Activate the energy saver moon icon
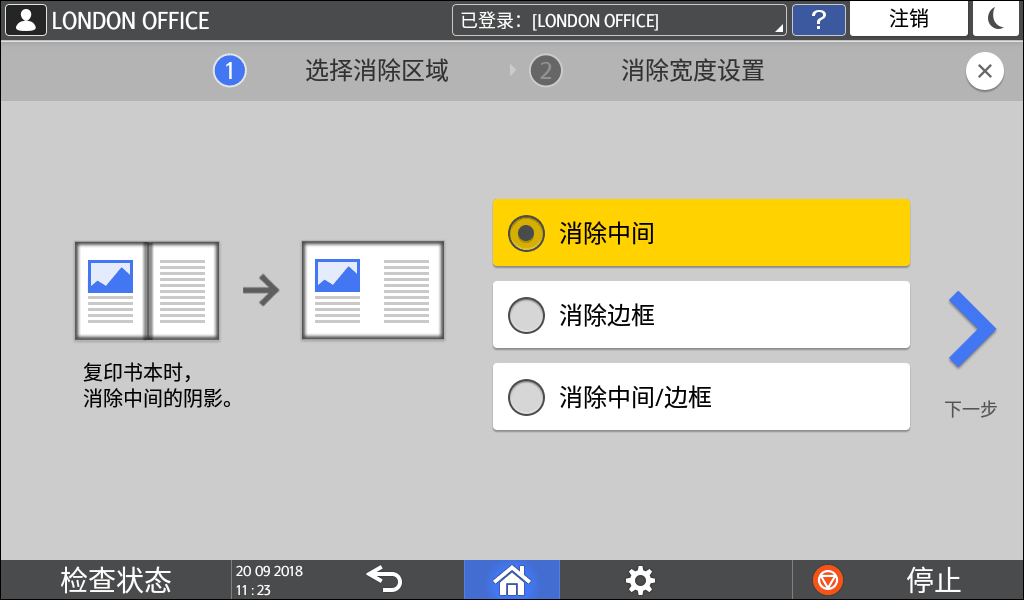The width and height of the screenshot is (1024, 600). tap(995, 19)
